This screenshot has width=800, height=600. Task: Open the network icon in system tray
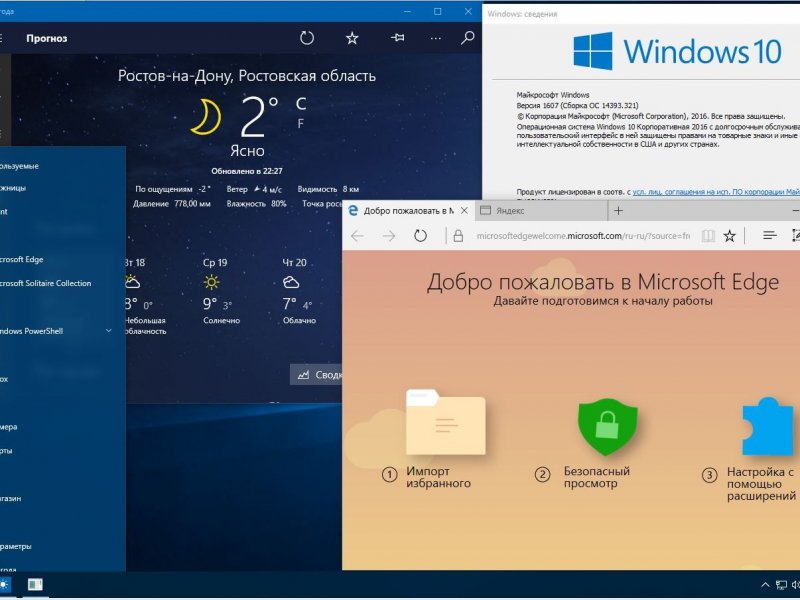781,585
